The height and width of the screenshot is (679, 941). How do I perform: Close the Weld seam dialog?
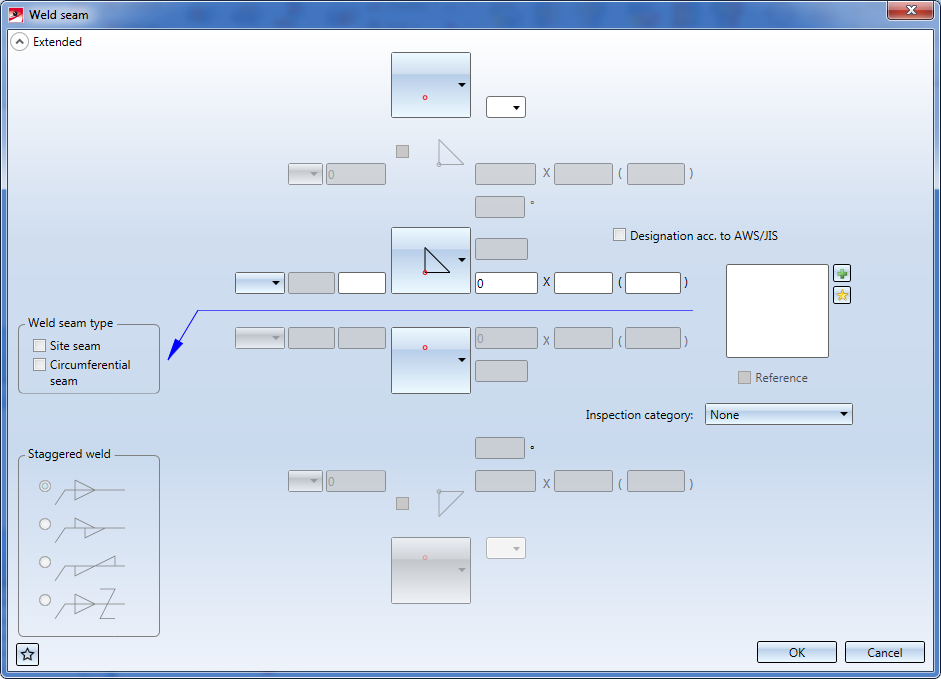tap(910, 10)
